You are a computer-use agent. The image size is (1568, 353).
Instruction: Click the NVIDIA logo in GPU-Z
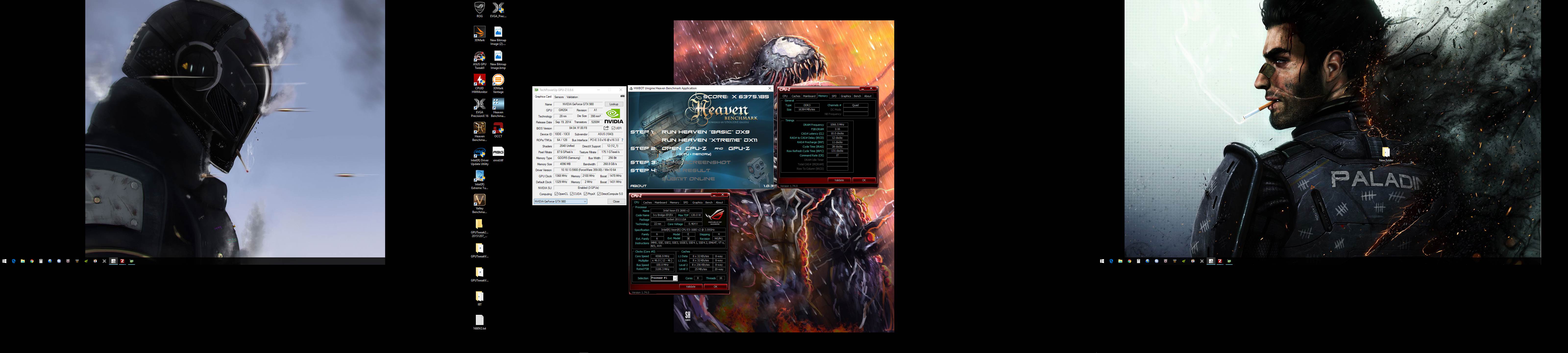click(x=614, y=116)
